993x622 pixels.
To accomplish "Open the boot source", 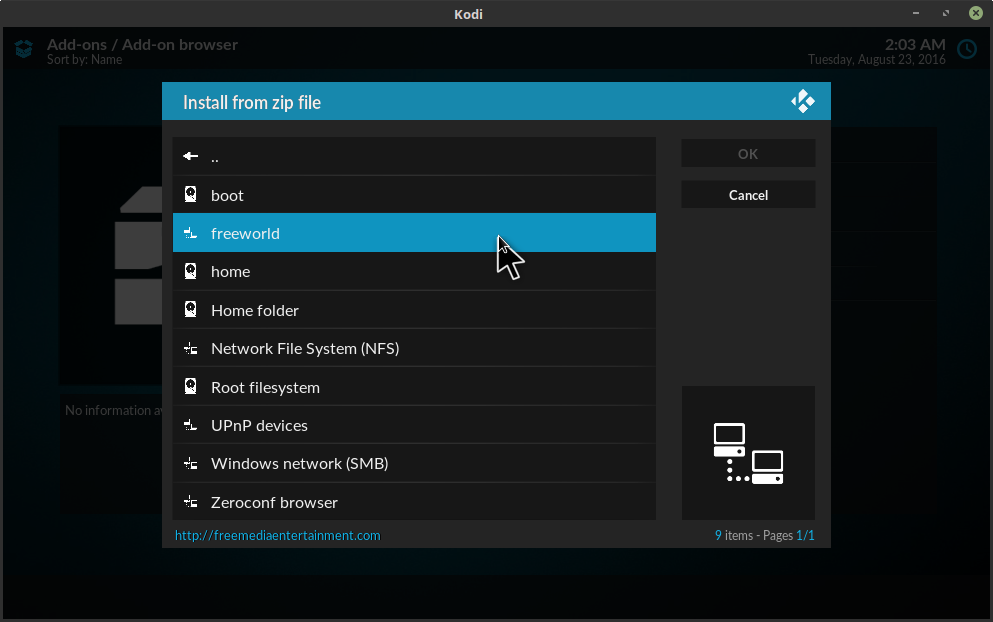I will pos(414,195).
